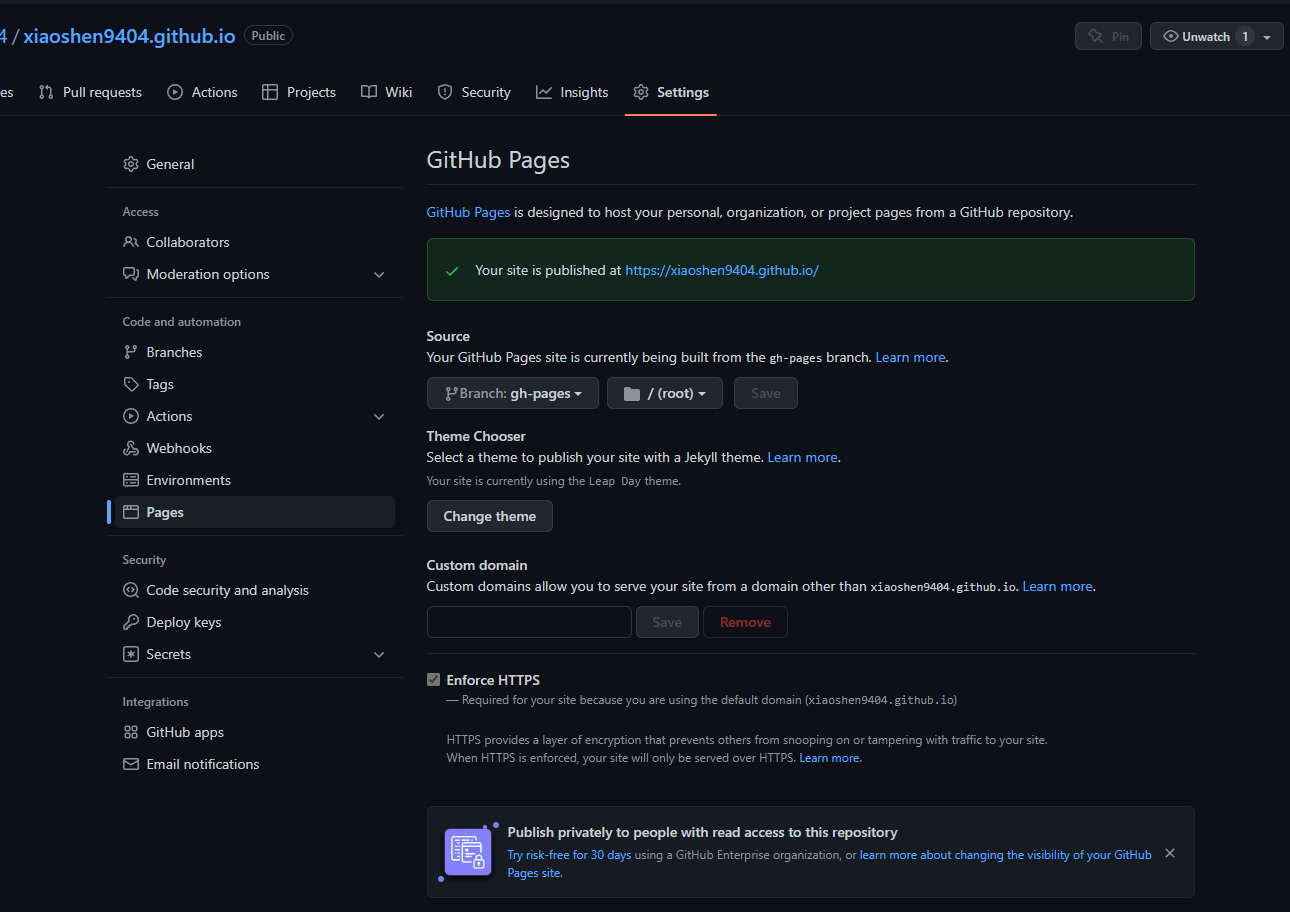Click the Actions tab play icon
Viewport: 1290px width, 912px height.
tap(175, 92)
